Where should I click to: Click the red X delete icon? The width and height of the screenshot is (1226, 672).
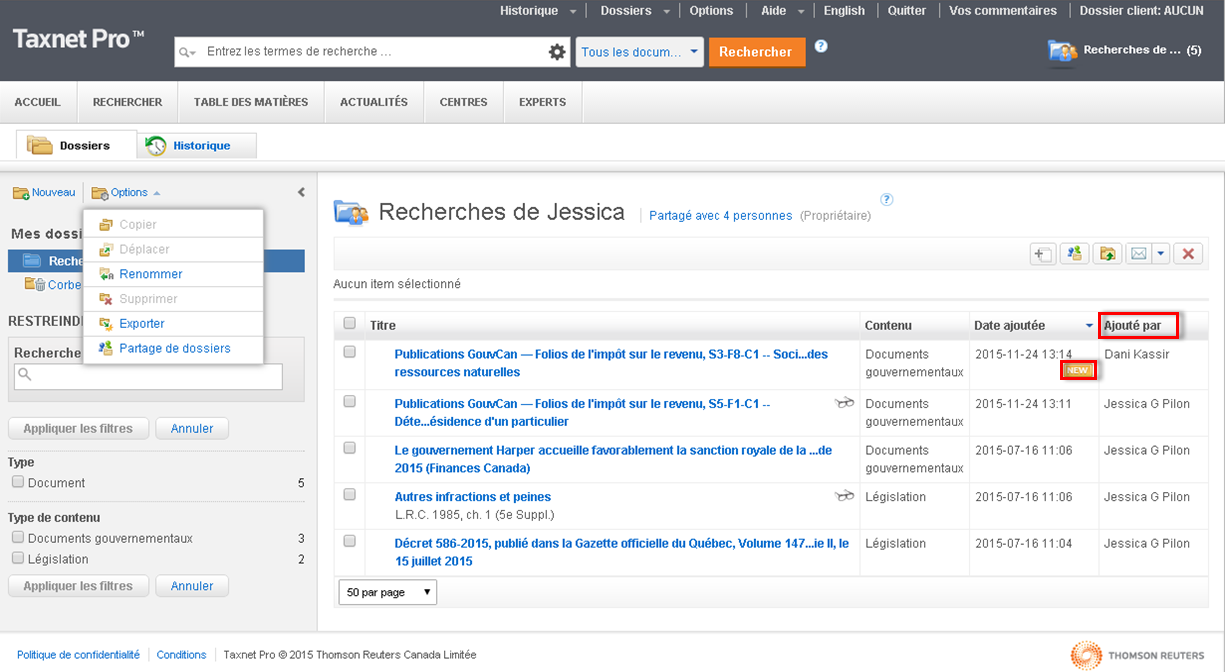1188,254
